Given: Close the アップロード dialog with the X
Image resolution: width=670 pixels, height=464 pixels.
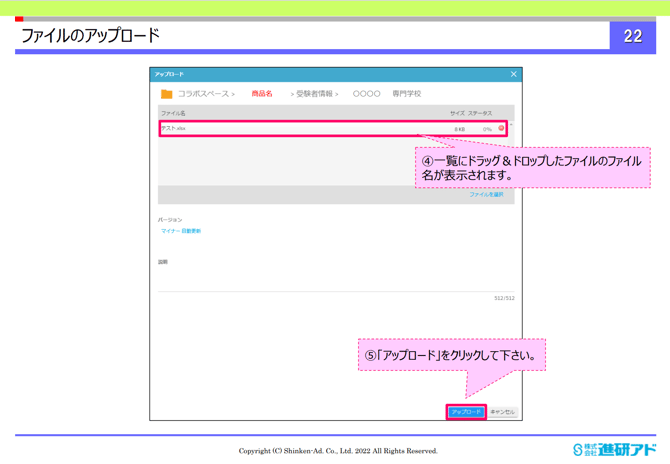Looking at the screenshot, I should click(514, 74).
